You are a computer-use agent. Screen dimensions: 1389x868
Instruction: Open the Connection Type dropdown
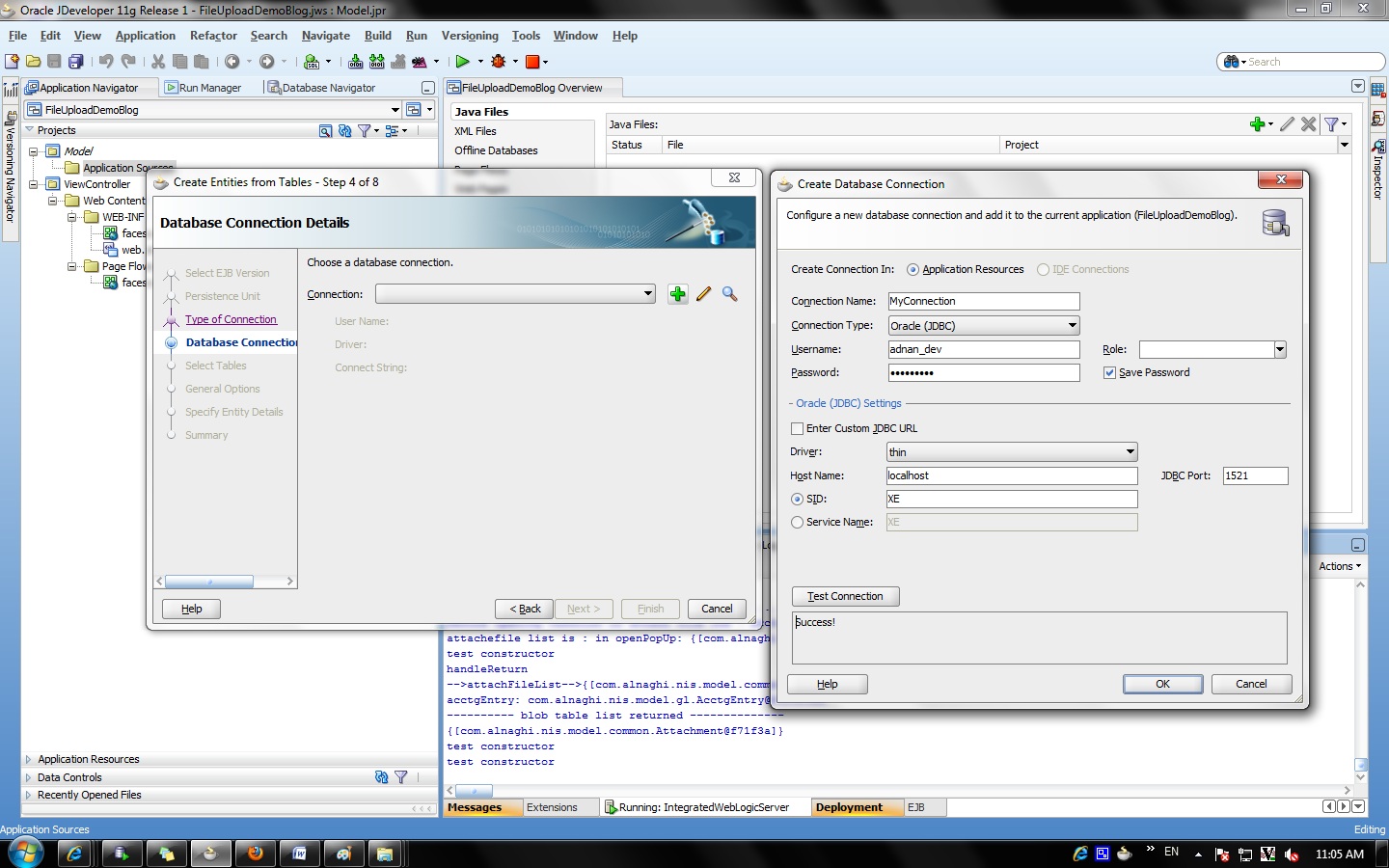point(983,326)
